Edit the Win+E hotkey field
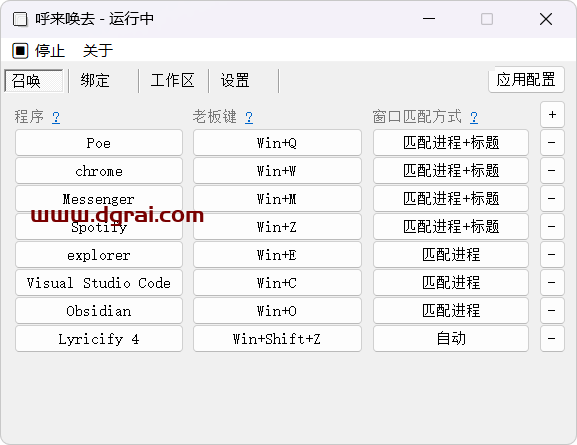Image resolution: width=577 pixels, height=445 pixels. click(x=277, y=255)
